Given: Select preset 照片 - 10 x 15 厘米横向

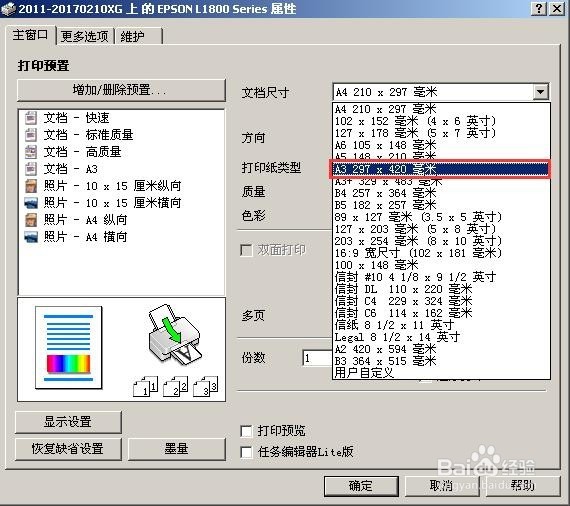Looking at the screenshot, I should 112,203.
